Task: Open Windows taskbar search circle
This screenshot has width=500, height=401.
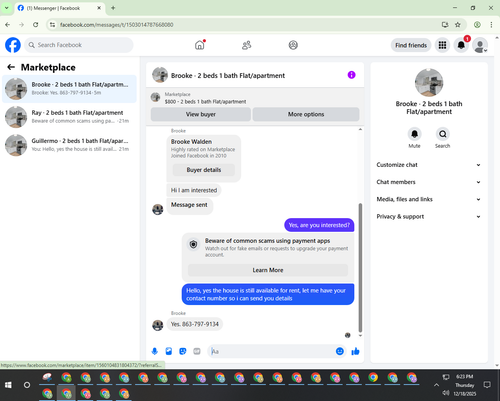Action: [x=27, y=385]
